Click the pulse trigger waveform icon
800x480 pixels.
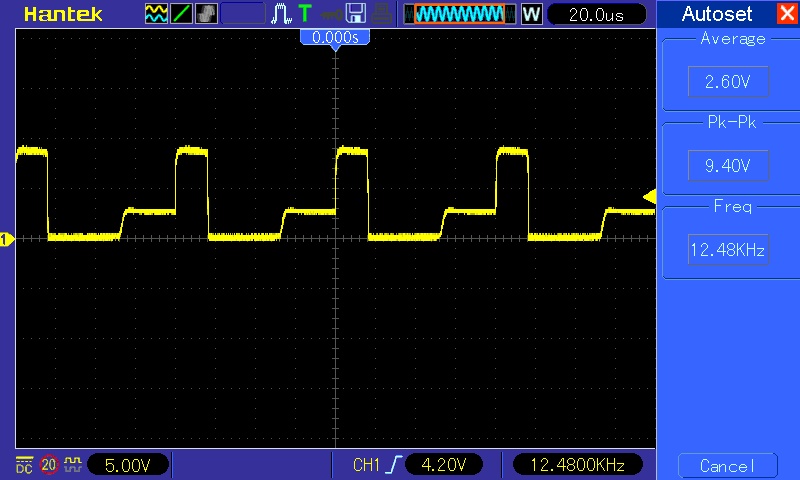coord(281,14)
